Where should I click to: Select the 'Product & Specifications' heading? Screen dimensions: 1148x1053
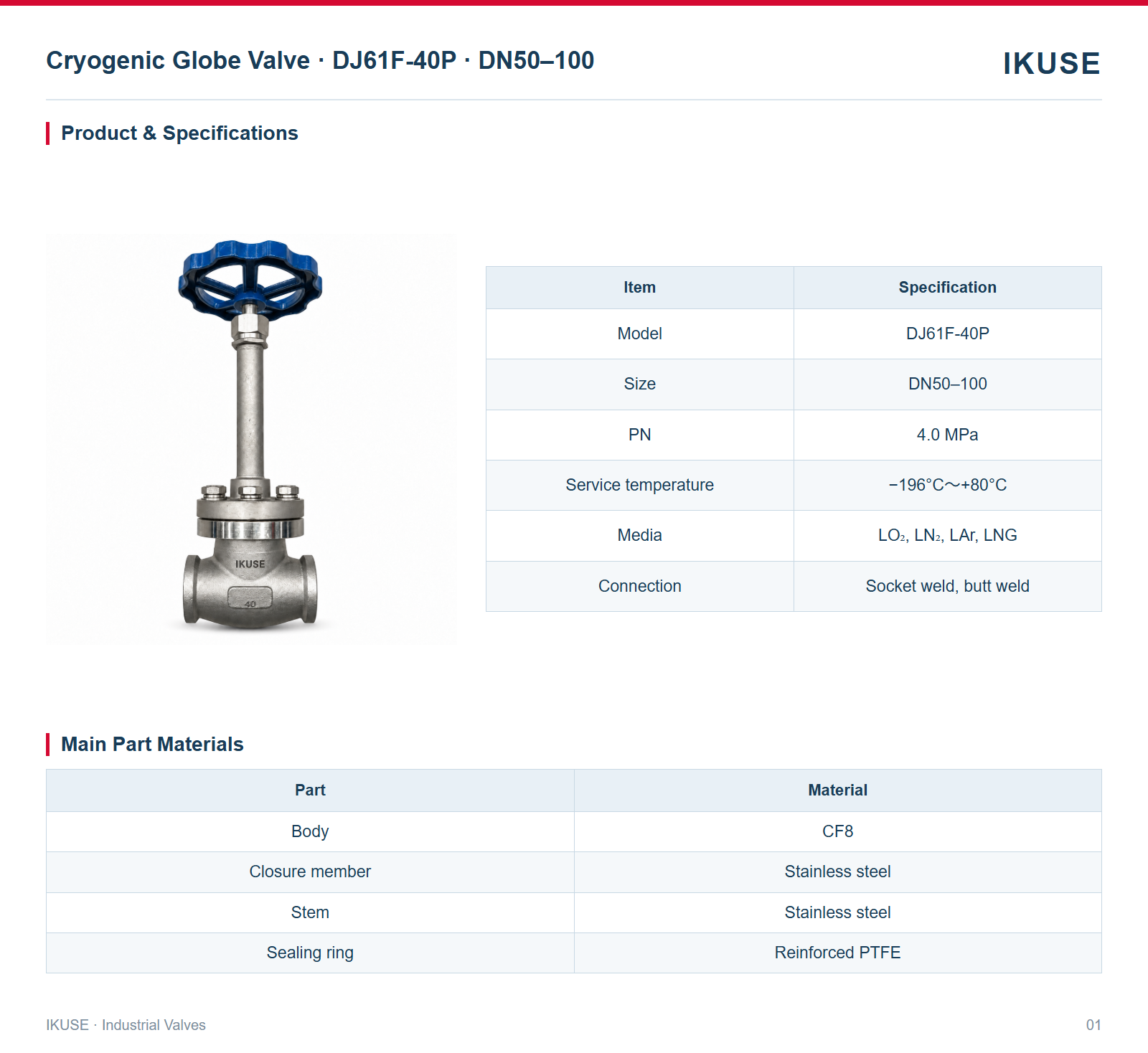click(x=179, y=133)
